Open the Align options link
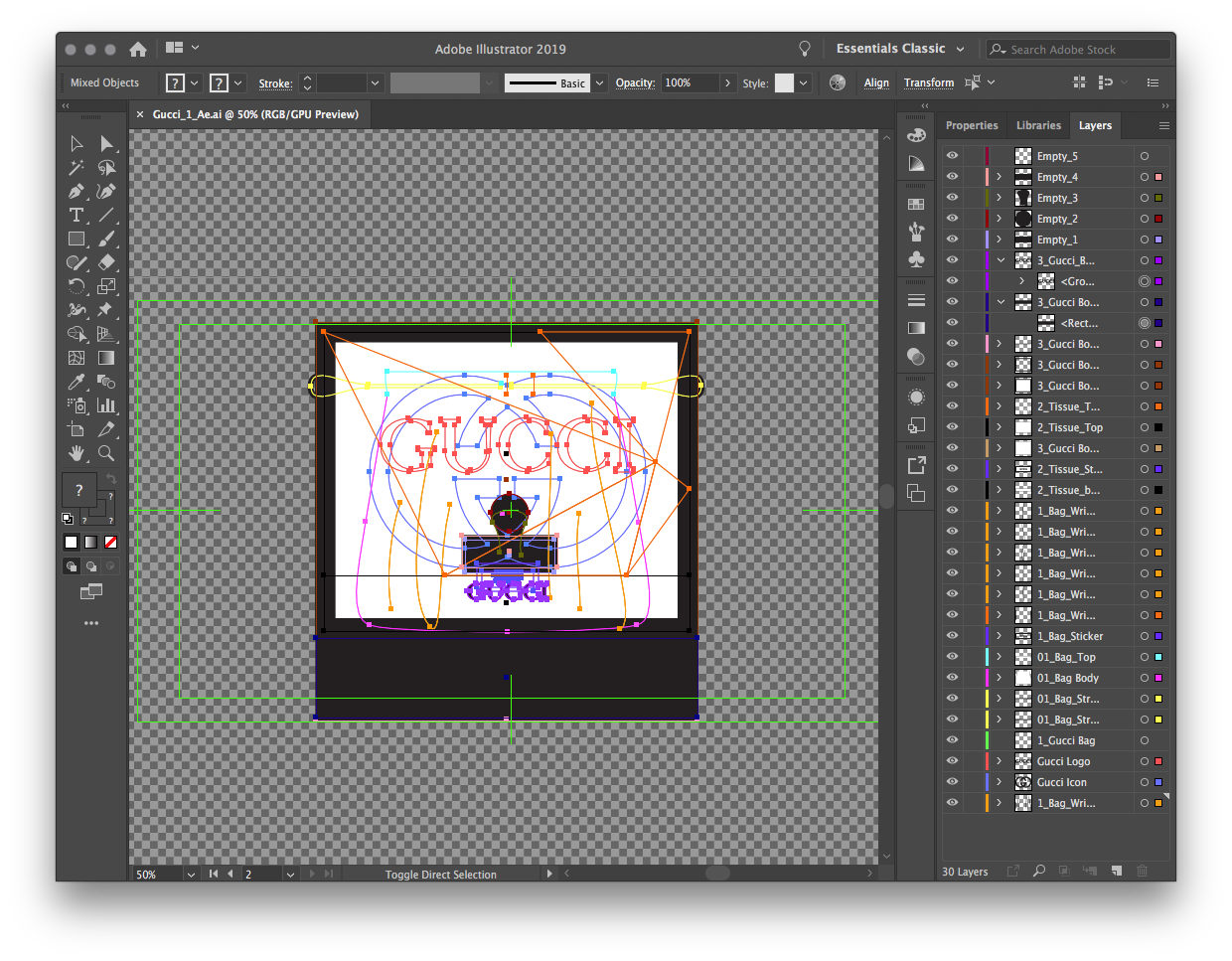The width and height of the screenshot is (1232, 961). click(x=876, y=83)
